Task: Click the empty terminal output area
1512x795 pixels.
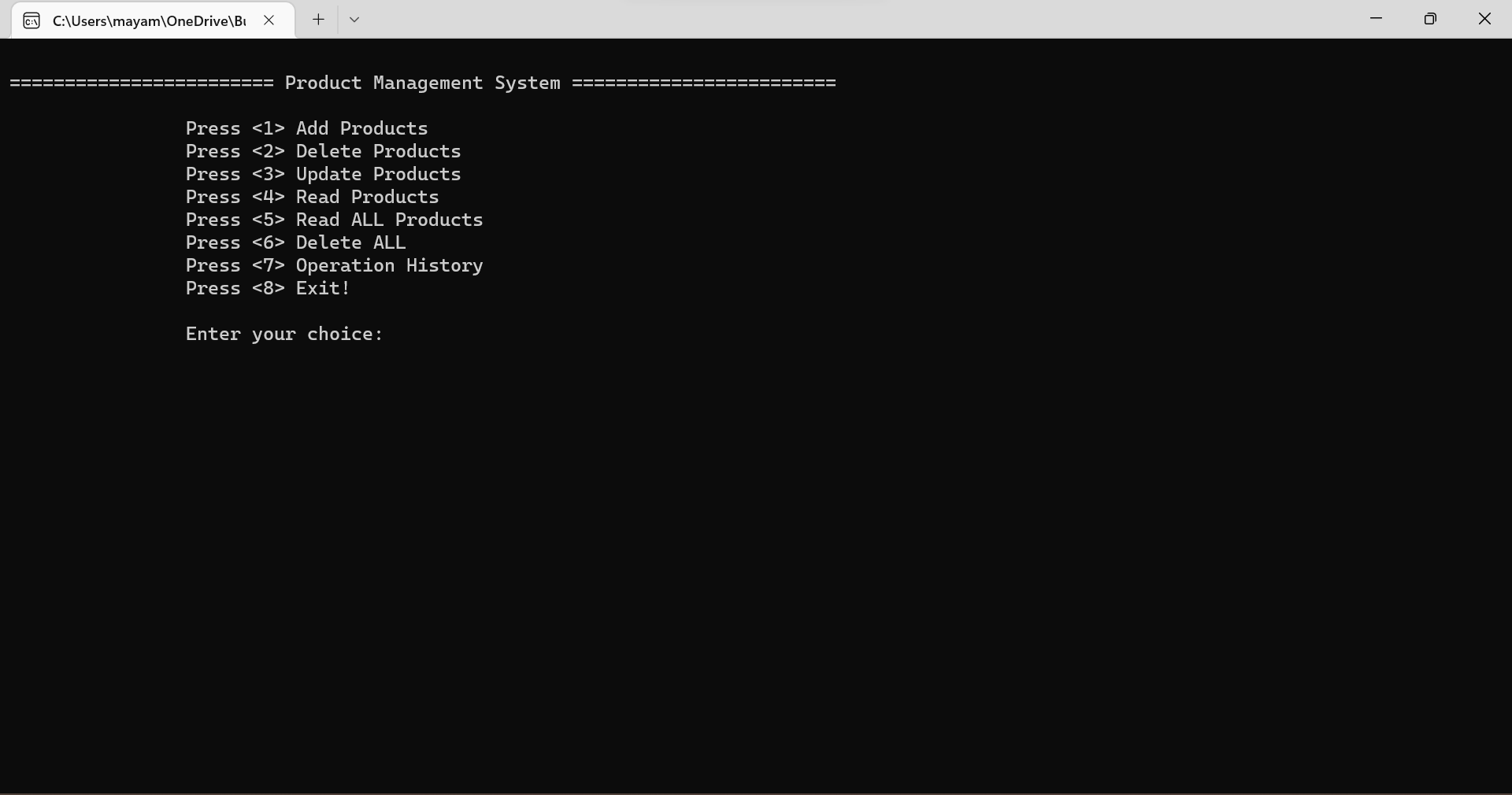Action: (x=756, y=551)
